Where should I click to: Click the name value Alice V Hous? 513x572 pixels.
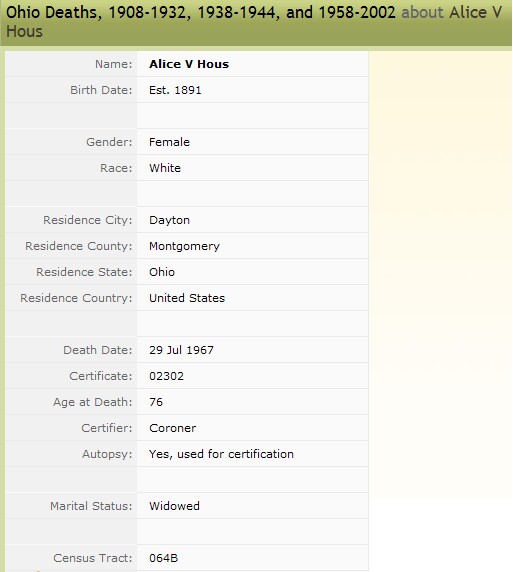189,64
